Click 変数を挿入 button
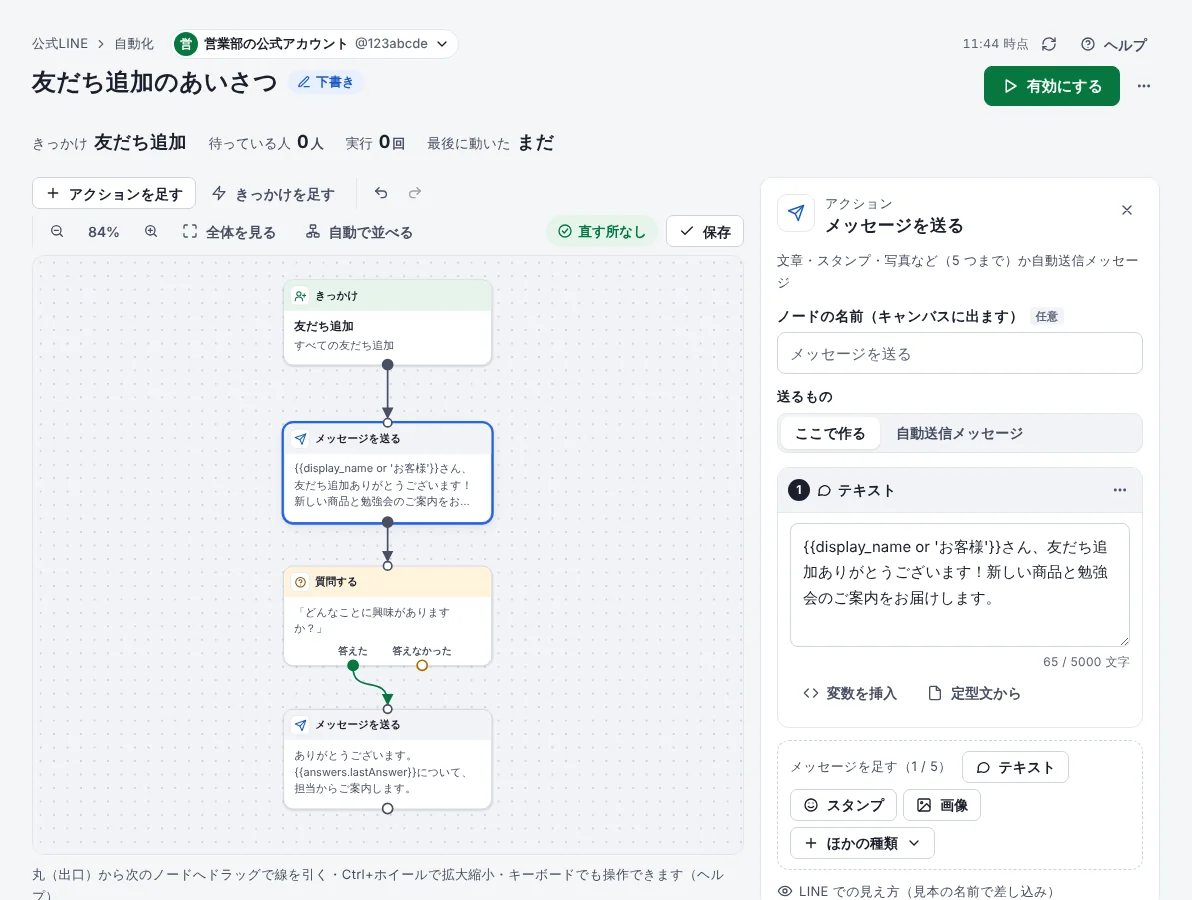 (x=850, y=693)
